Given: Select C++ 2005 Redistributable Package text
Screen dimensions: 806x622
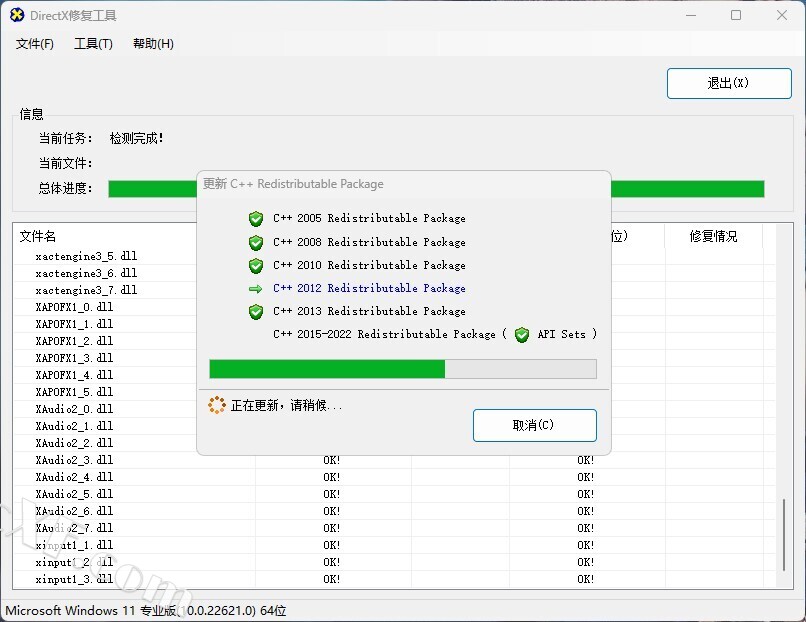Looking at the screenshot, I should click(x=369, y=218).
